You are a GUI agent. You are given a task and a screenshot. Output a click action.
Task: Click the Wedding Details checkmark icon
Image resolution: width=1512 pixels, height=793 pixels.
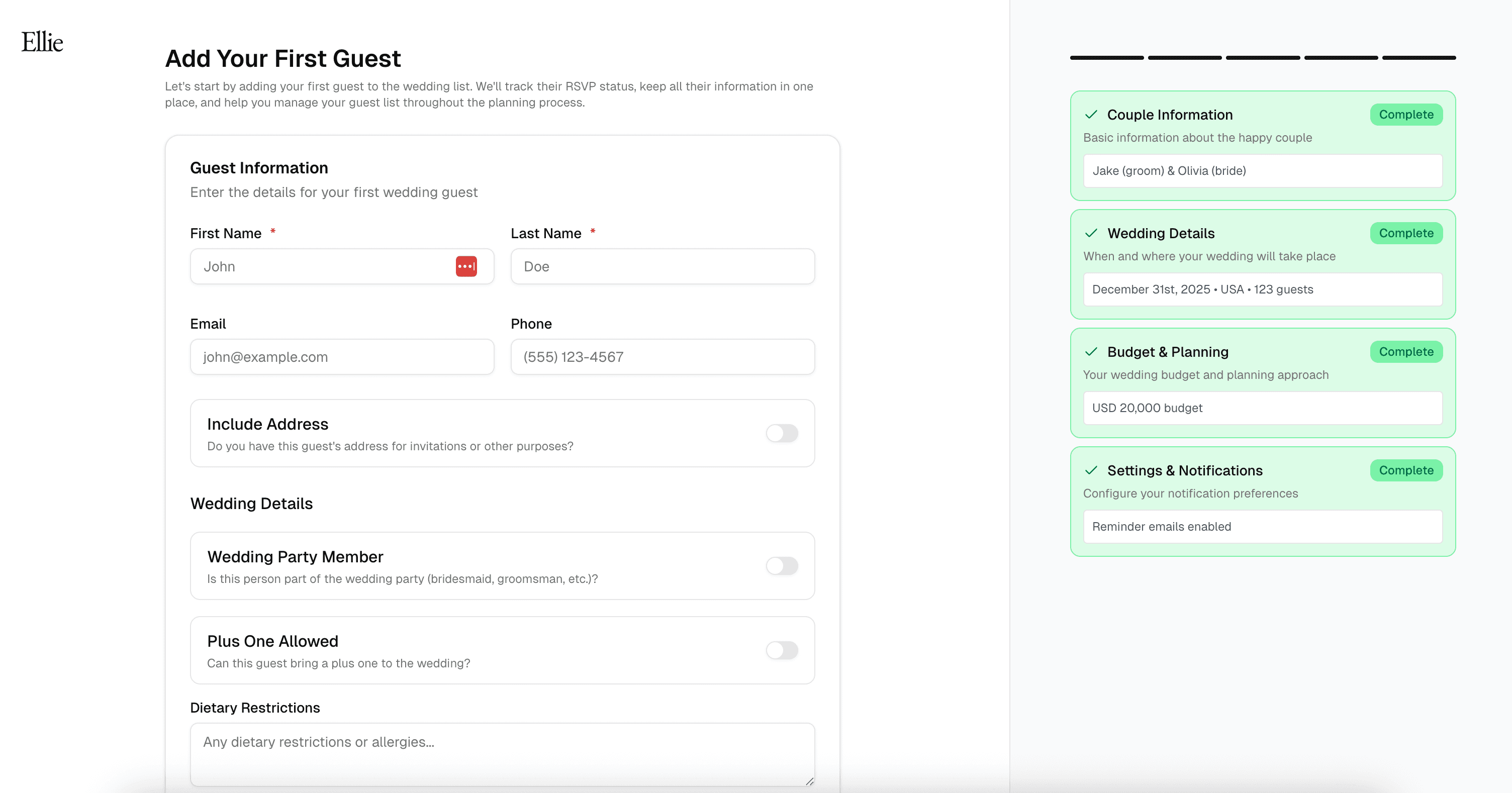(1091, 233)
